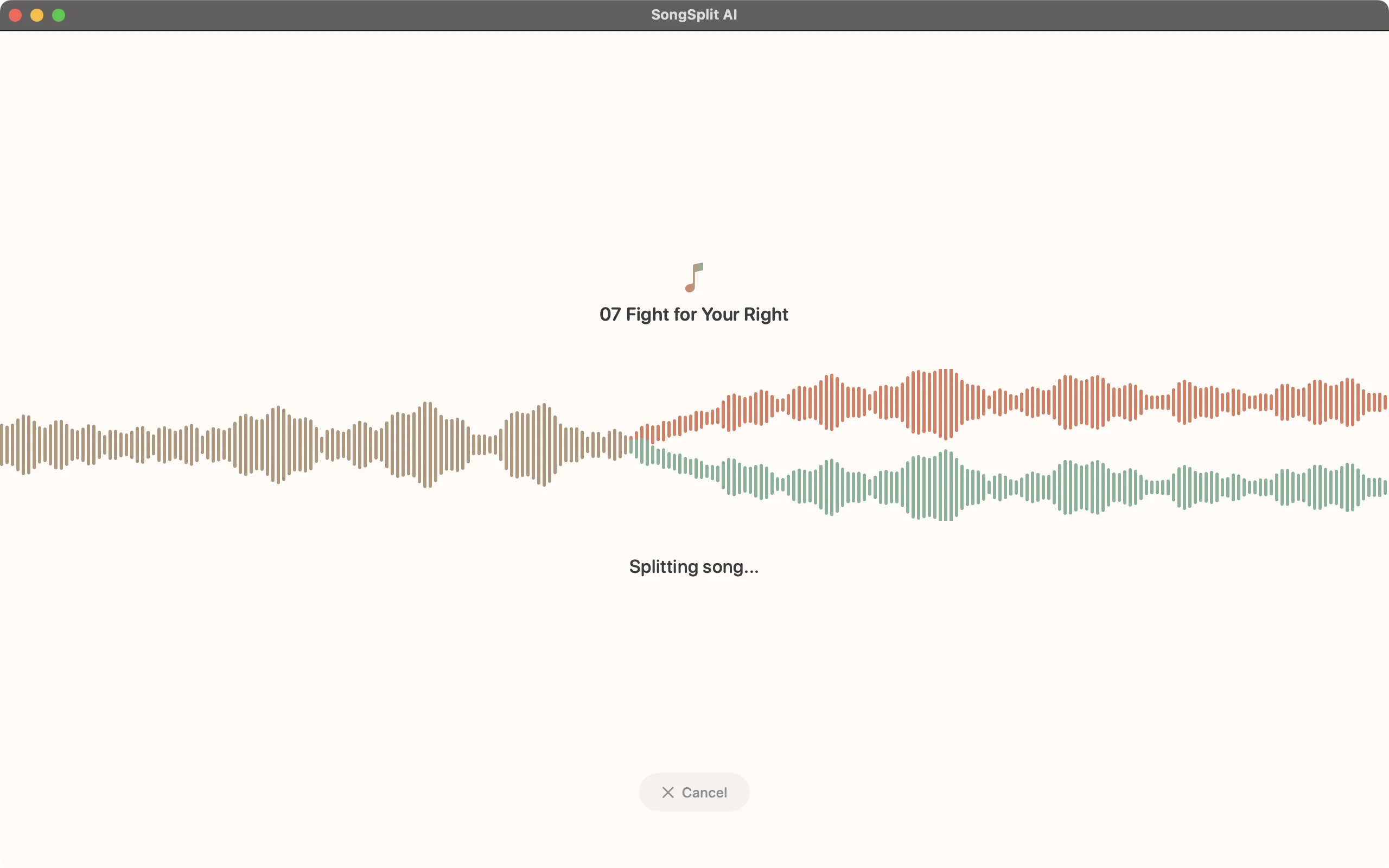This screenshot has height=868, width=1389.
Task: Click the SongSplit AI title bar text
Action: pos(694,14)
